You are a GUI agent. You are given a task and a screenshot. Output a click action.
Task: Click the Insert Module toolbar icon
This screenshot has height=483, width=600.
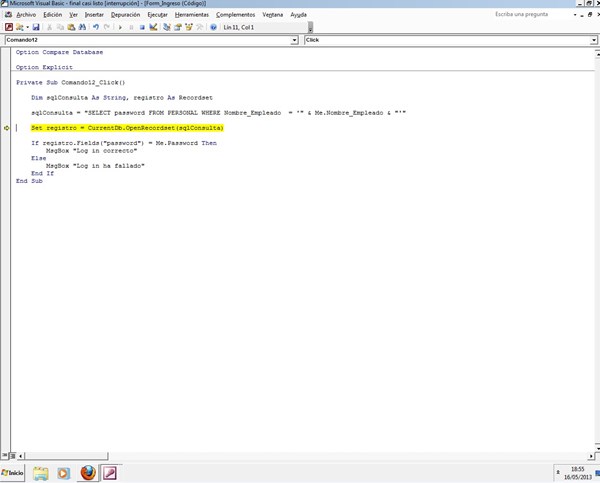pyautogui.click(x=19, y=27)
